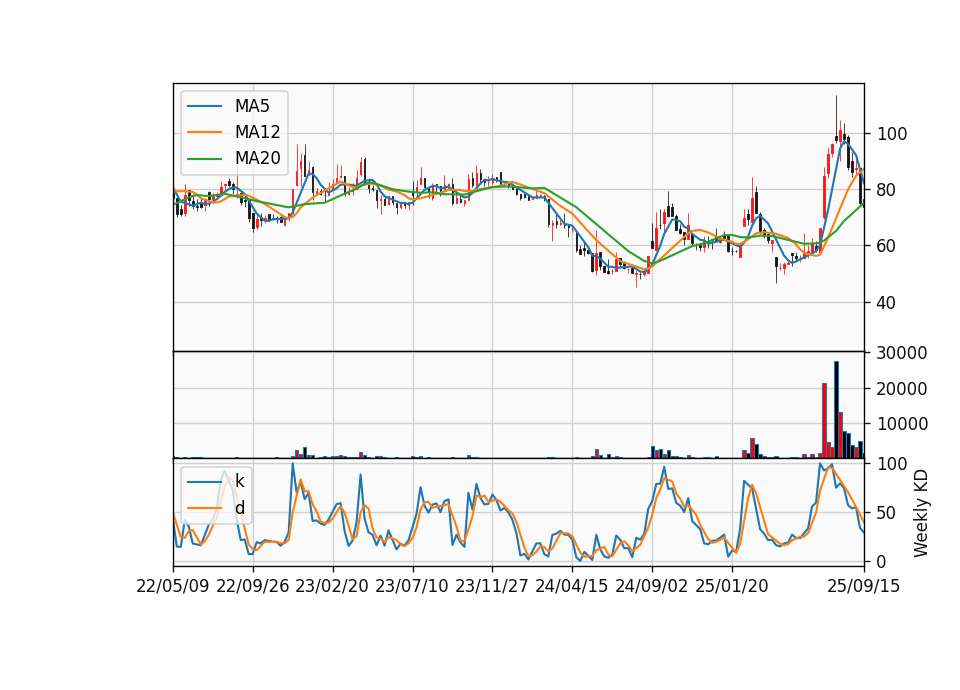Viewport: 960px width, 690px height.
Task: Click the volume axis value 20000
Action: (x=902, y=389)
